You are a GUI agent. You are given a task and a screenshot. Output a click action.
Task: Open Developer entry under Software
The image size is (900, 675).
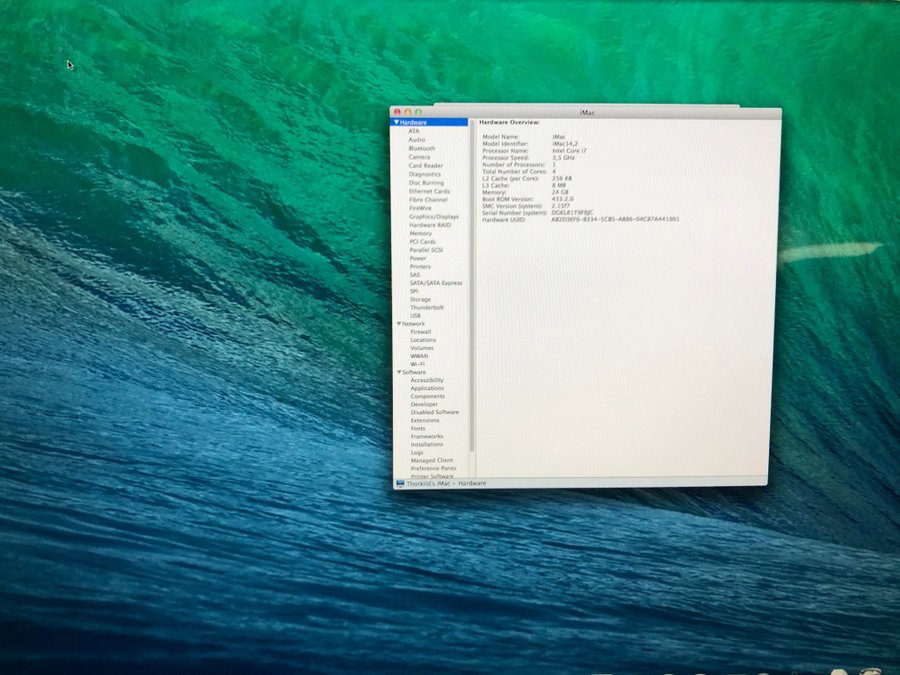click(x=424, y=404)
